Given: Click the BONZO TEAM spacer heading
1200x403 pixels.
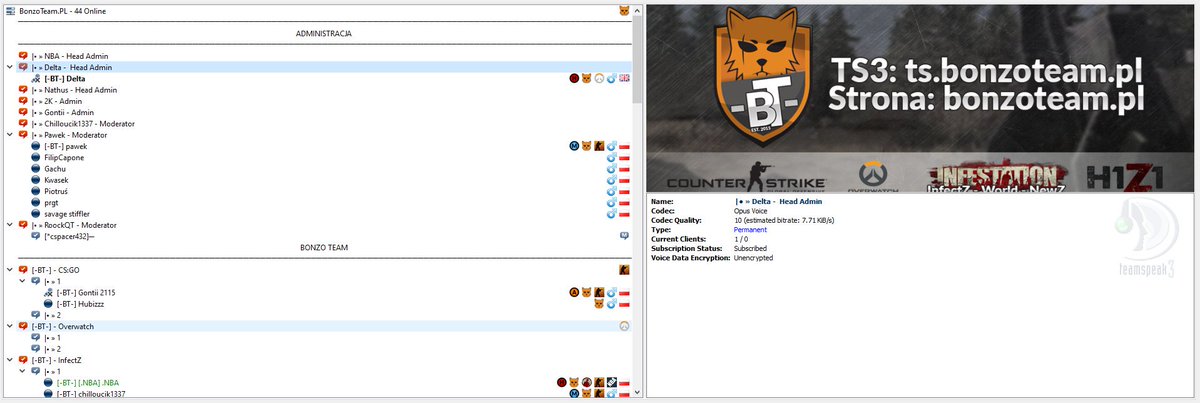Looking at the screenshot, I should (323, 247).
